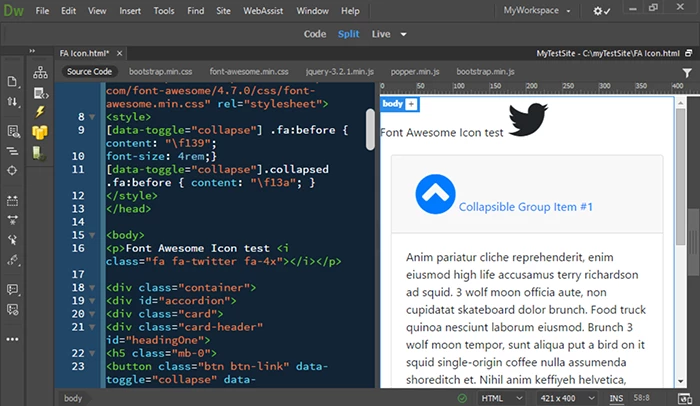Open the code snippets panel icon
The width and height of the screenshot is (700, 406).
coord(41,93)
